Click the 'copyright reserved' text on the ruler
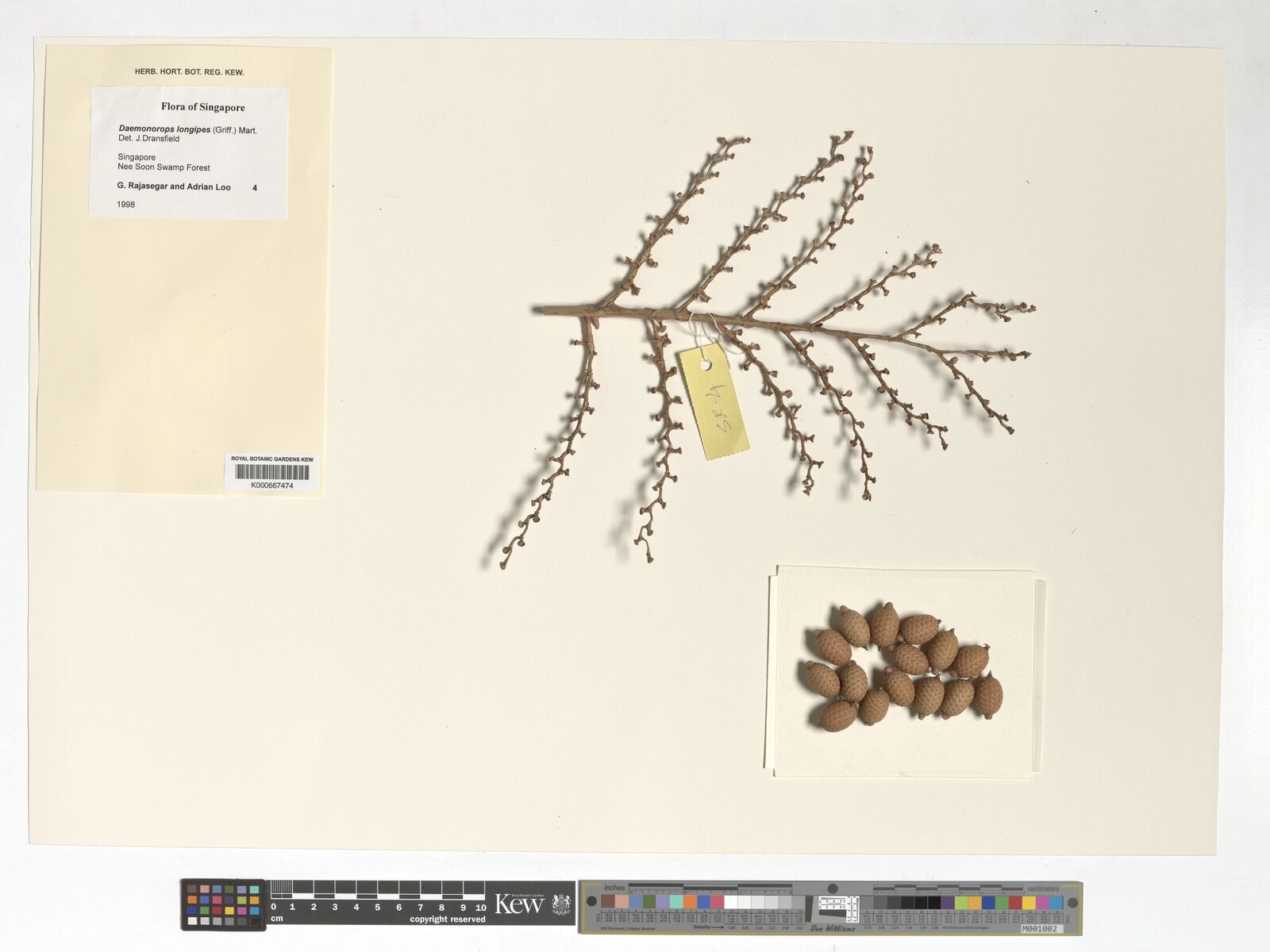 click(x=447, y=919)
